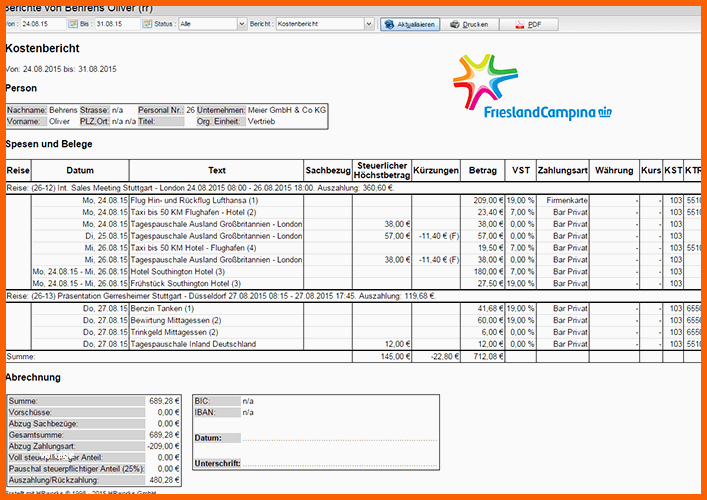Click the 209,00 € amount cell
Image resolution: width=707 pixels, height=500 pixels.
pyautogui.click(x=482, y=200)
